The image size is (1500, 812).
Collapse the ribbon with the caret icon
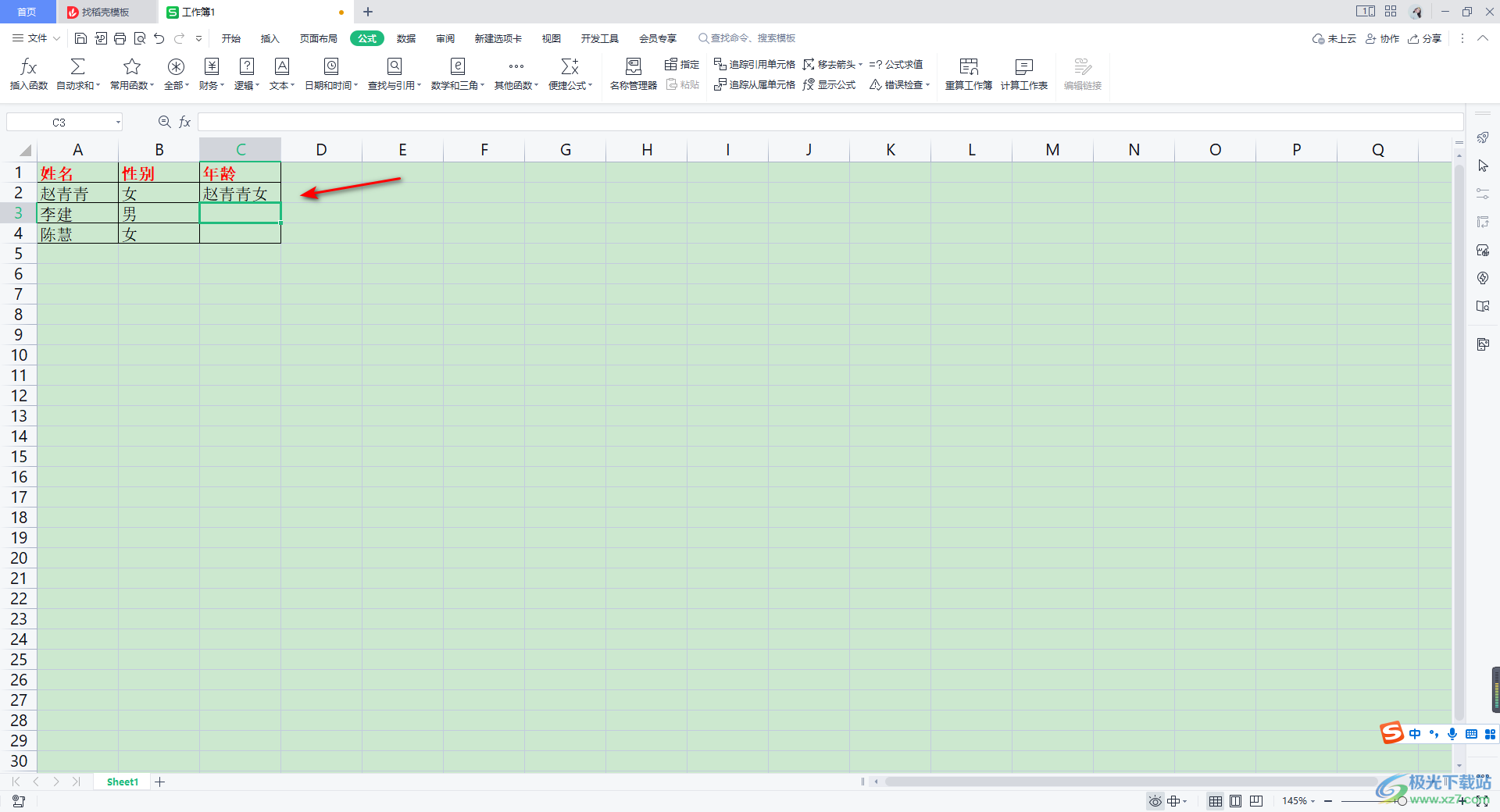(x=1482, y=38)
